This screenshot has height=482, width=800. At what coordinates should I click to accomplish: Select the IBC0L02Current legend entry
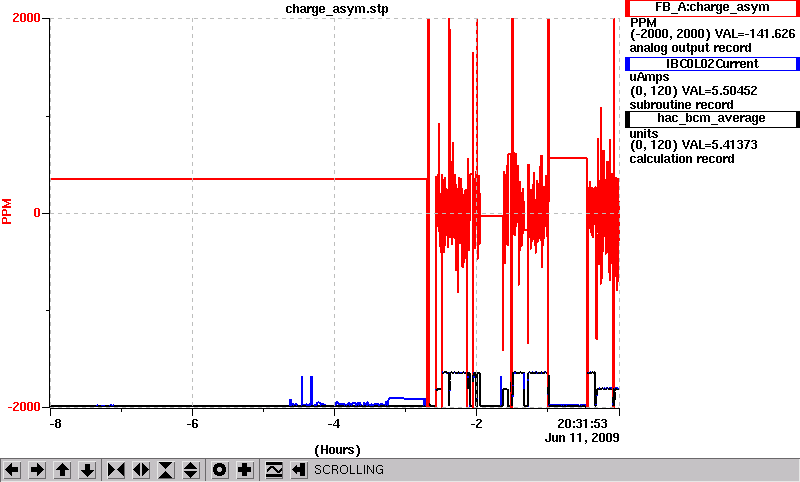point(712,64)
